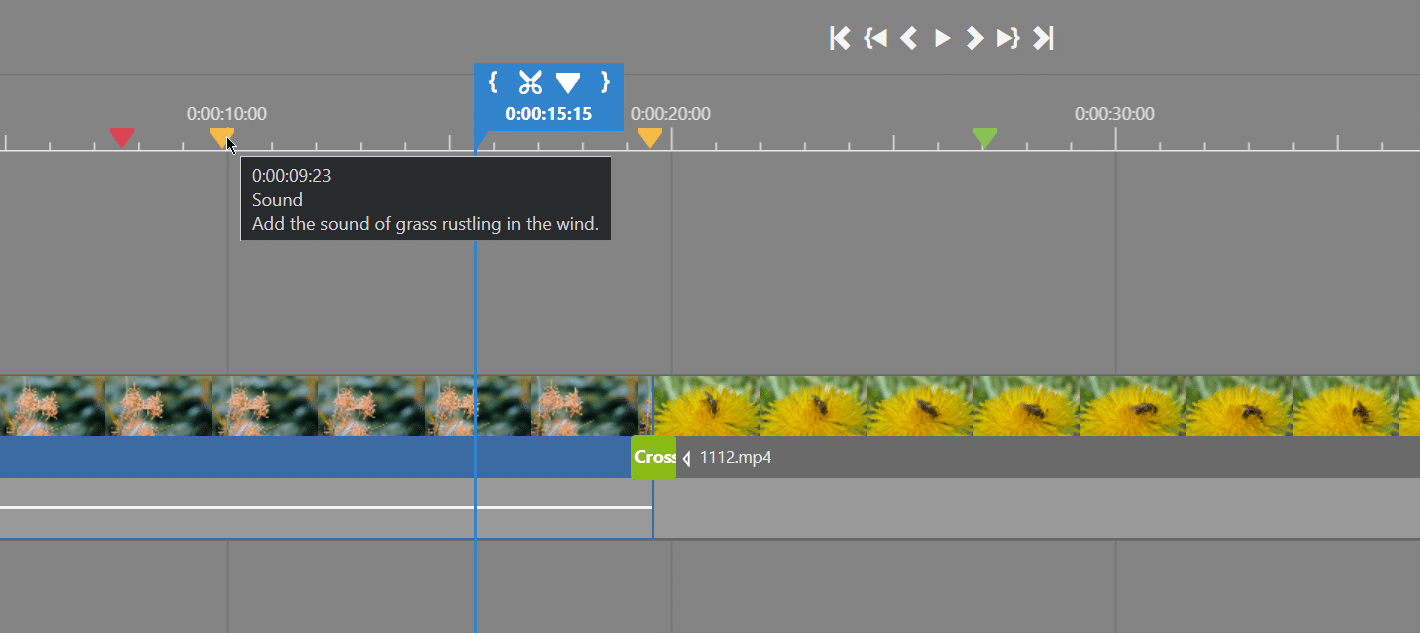Cut the clip with the scissors icon

[530, 82]
